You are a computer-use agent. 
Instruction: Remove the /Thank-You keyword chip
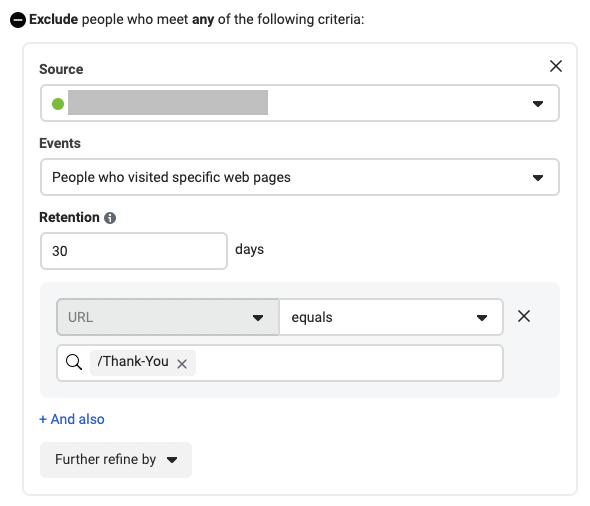182,364
